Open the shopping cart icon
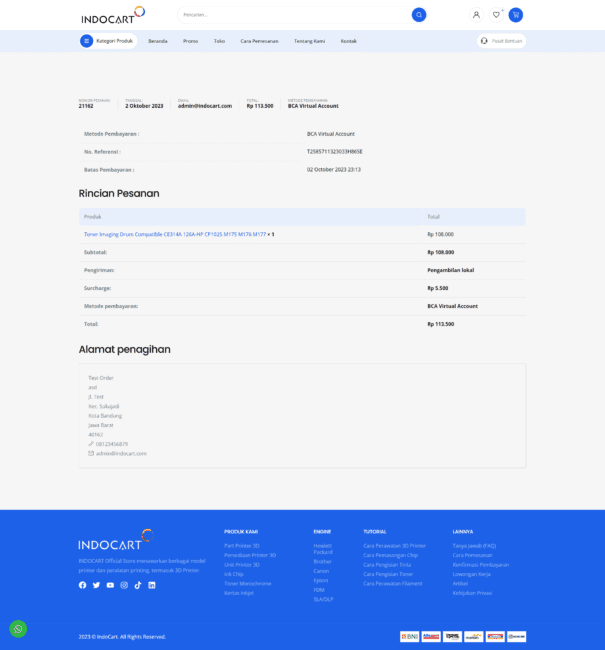The image size is (605, 650). [516, 15]
